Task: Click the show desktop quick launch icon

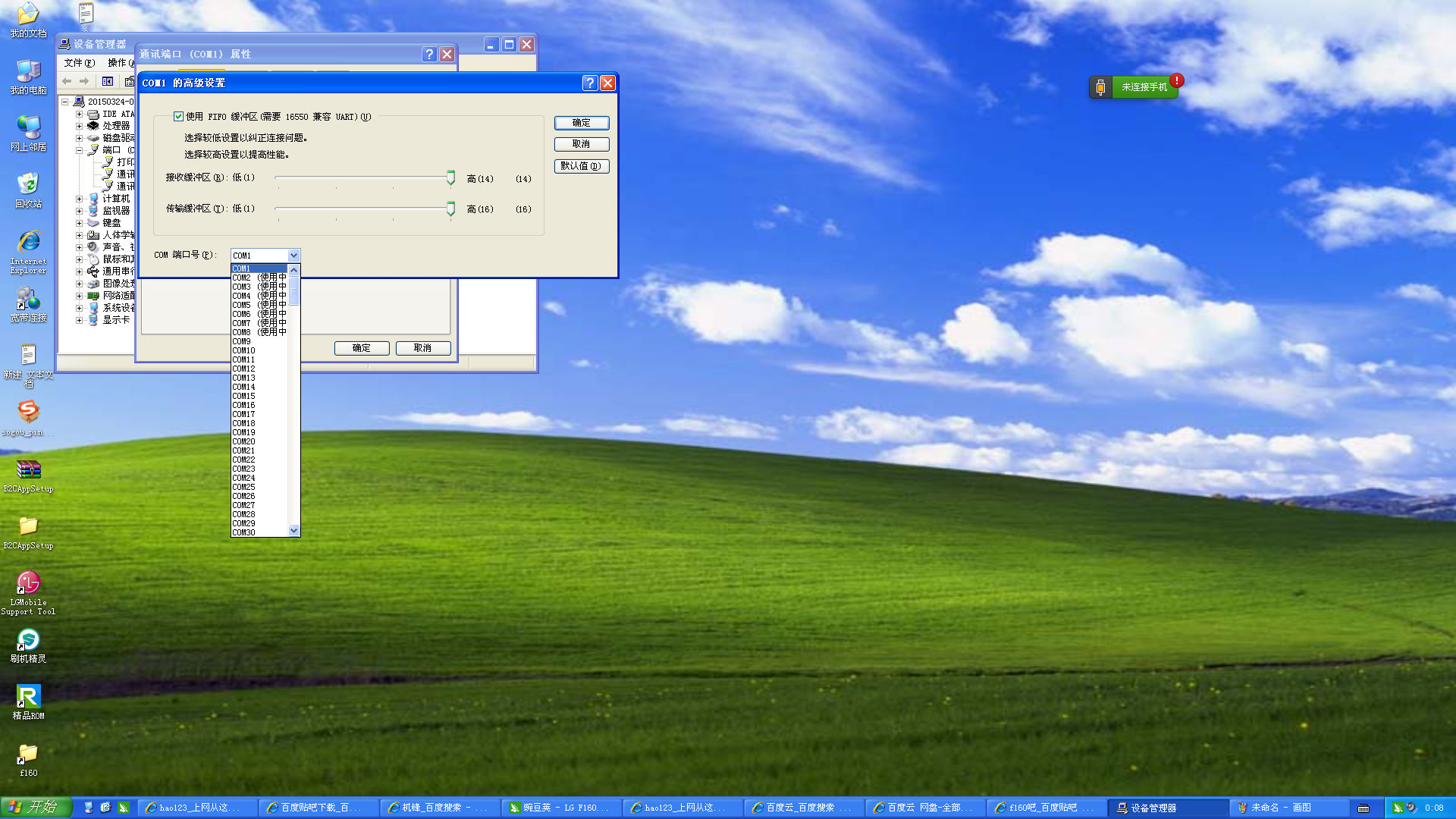Action: pyautogui.click(x=88, y=808)
